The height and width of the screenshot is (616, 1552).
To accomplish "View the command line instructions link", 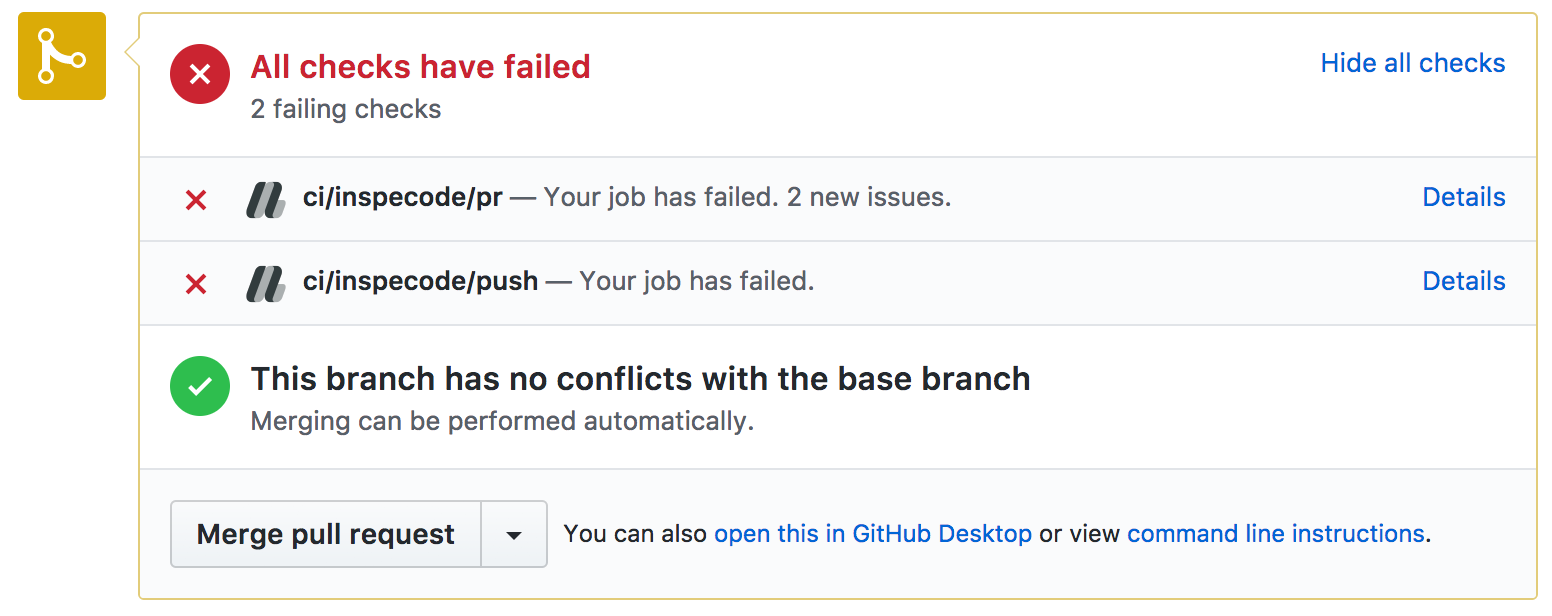I will pyautogui.click(x=1275, y=534).
